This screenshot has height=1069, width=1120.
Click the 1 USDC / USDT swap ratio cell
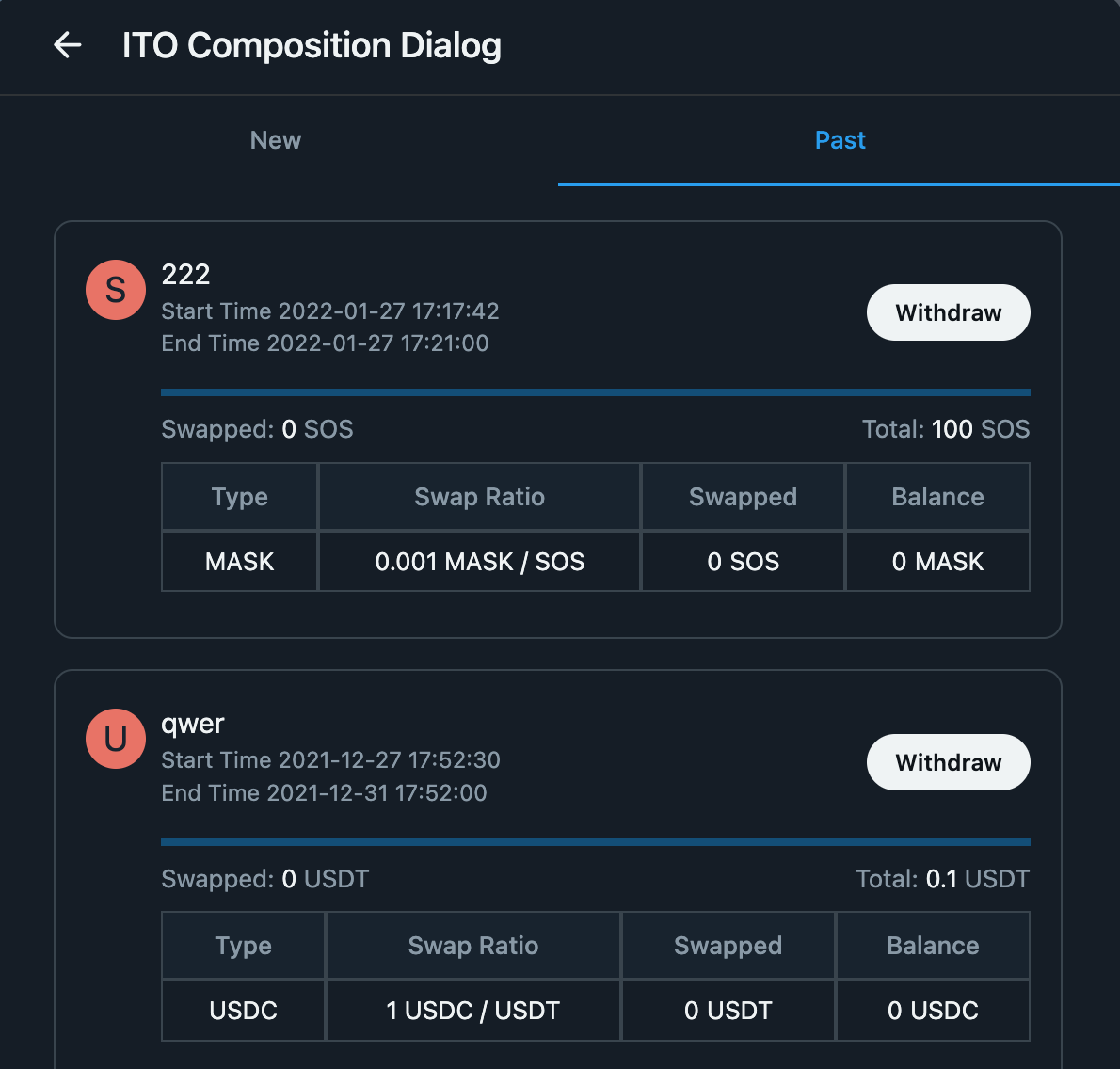pyautogui.click(x=472, y=1011)
